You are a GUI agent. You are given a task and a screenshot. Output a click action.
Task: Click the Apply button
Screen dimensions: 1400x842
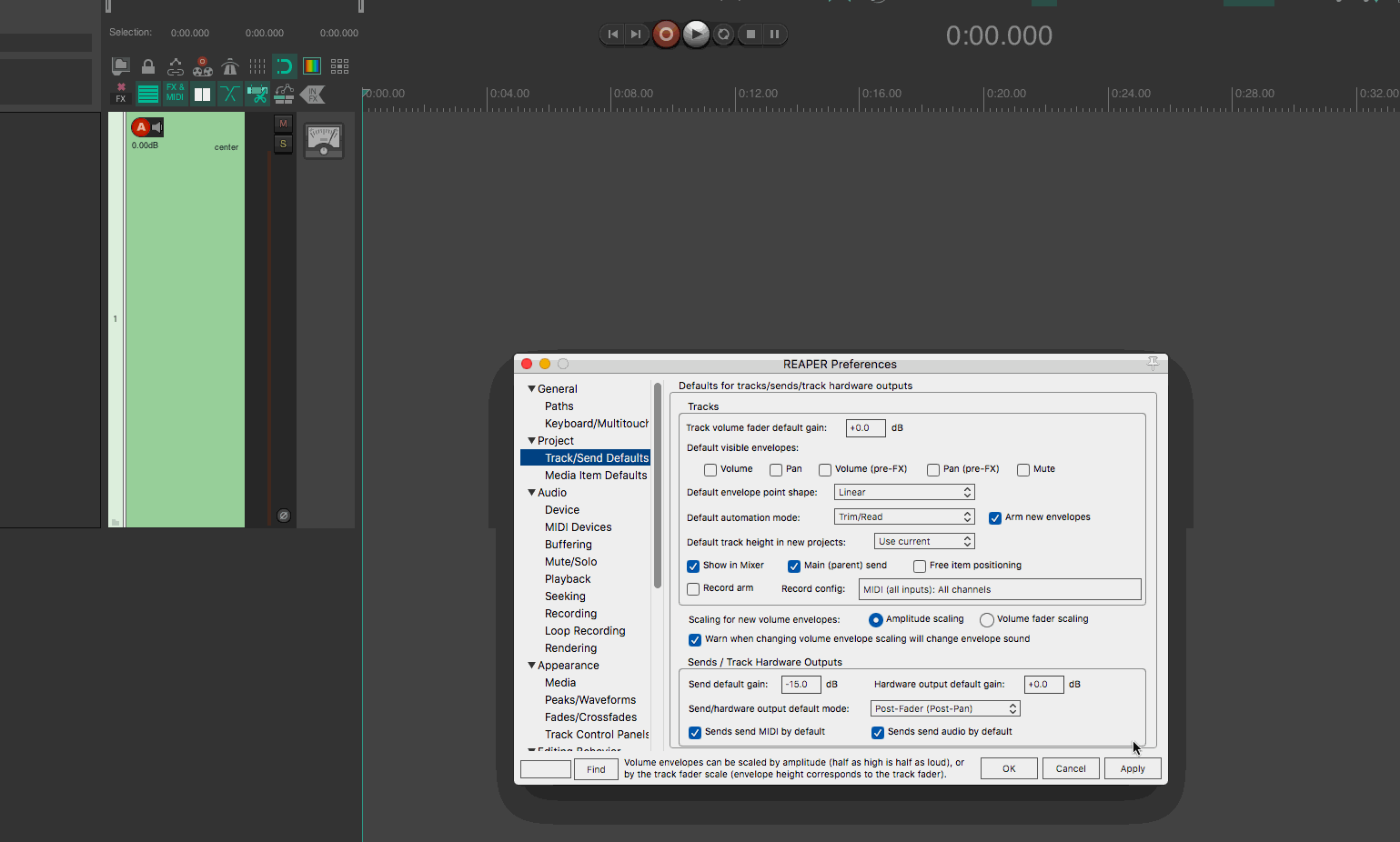tap(1133, 769)
